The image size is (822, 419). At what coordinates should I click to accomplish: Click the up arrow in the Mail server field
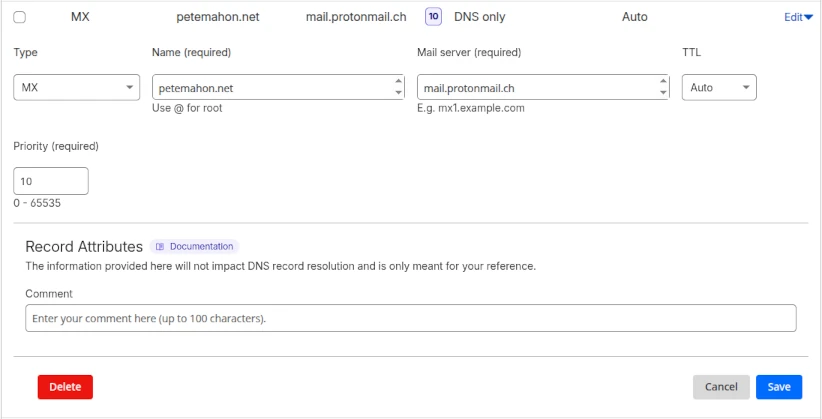tap(663, 81)
